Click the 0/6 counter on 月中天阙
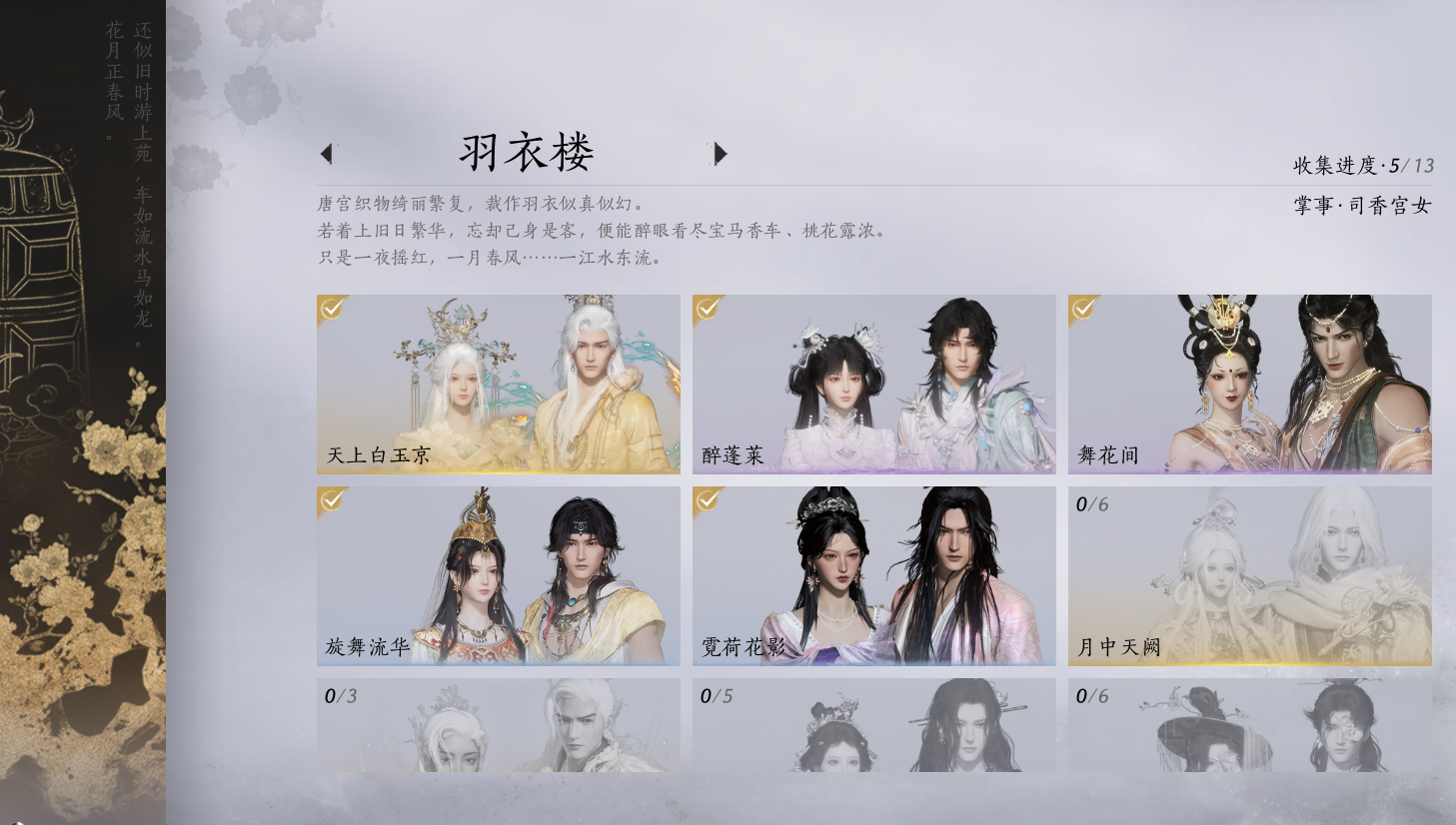 coord(1092,504)
